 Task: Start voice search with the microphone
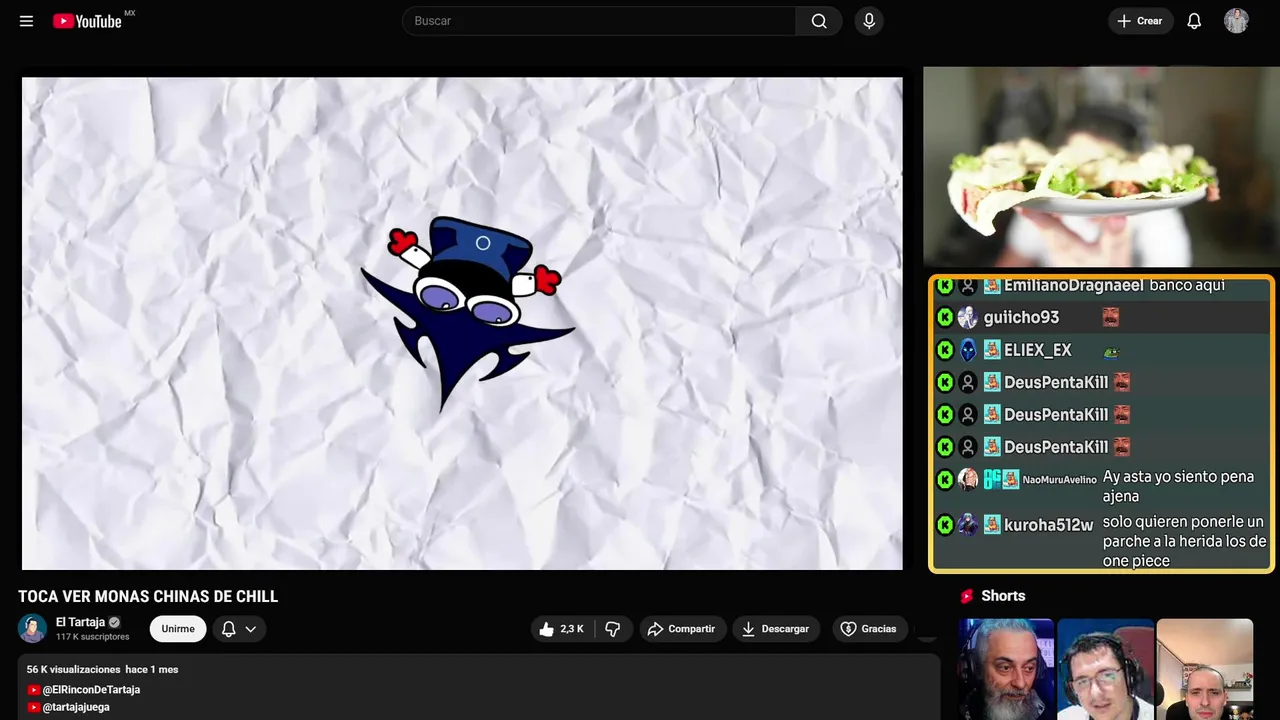click(869, 21)
